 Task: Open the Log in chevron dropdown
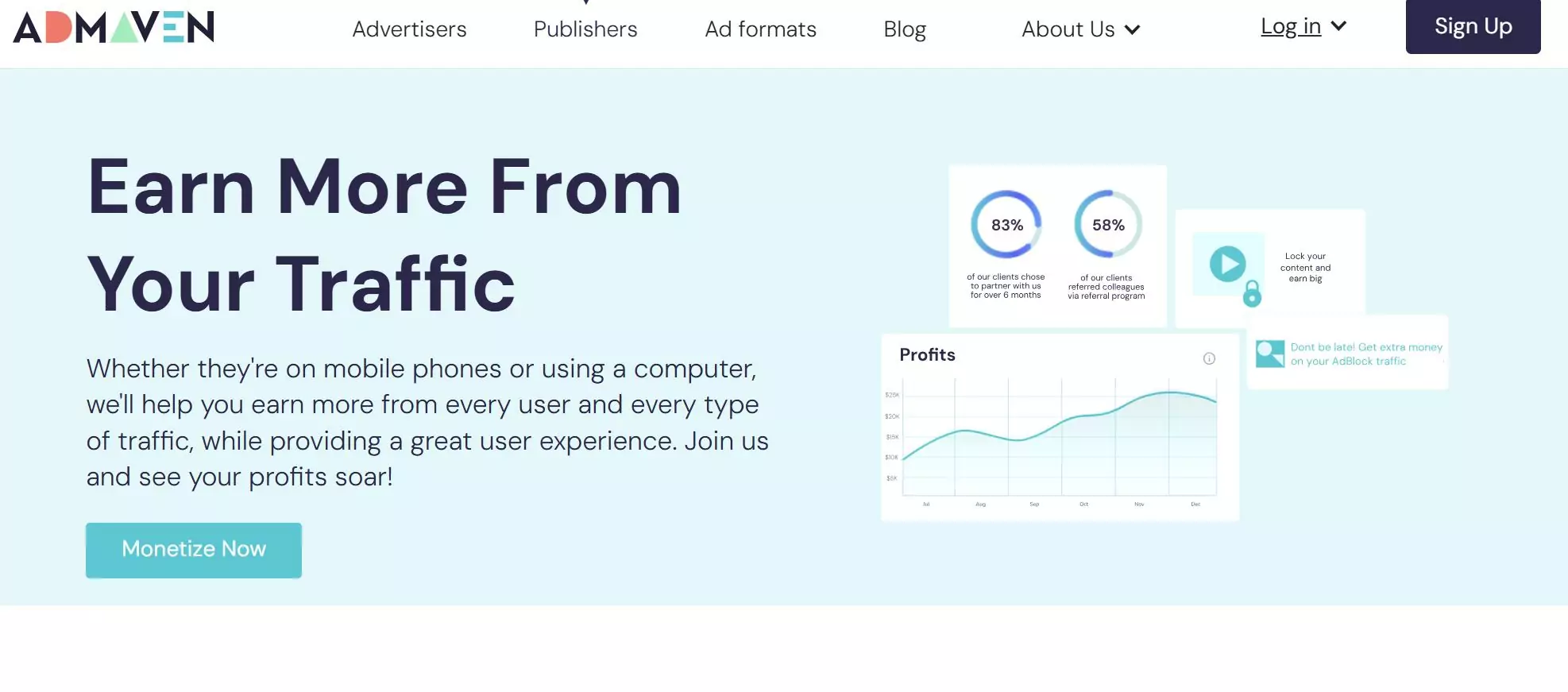coord(1340,26)
